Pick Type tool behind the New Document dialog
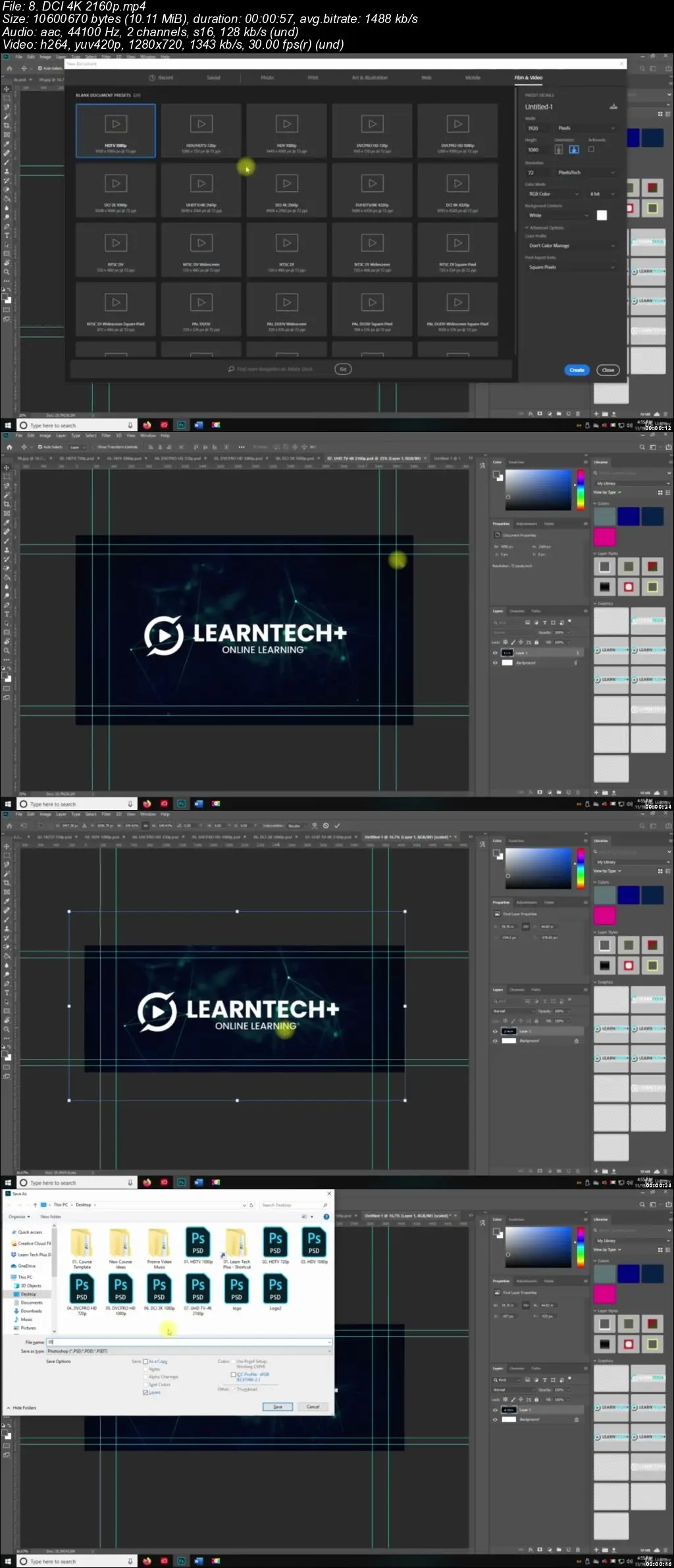Screen dimensions: 674x1568 pyautogui.click(x=7, y=235)
